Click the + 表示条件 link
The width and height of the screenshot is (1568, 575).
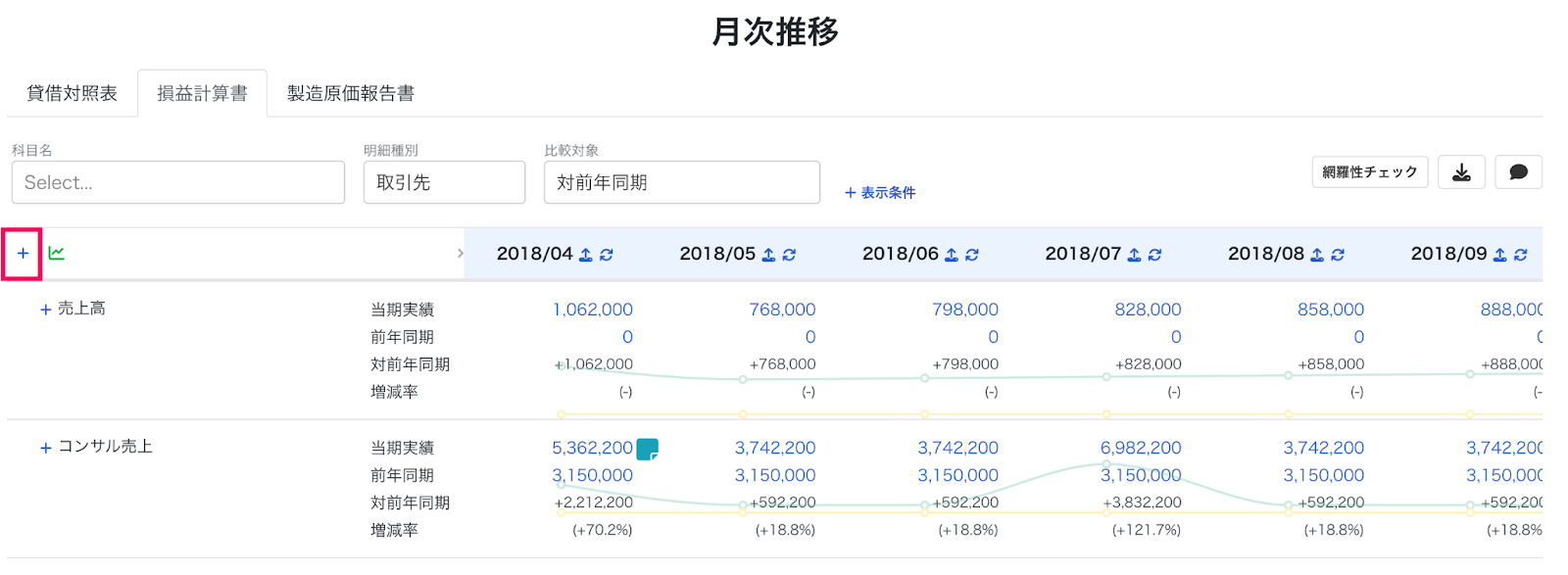coord(880,193)
